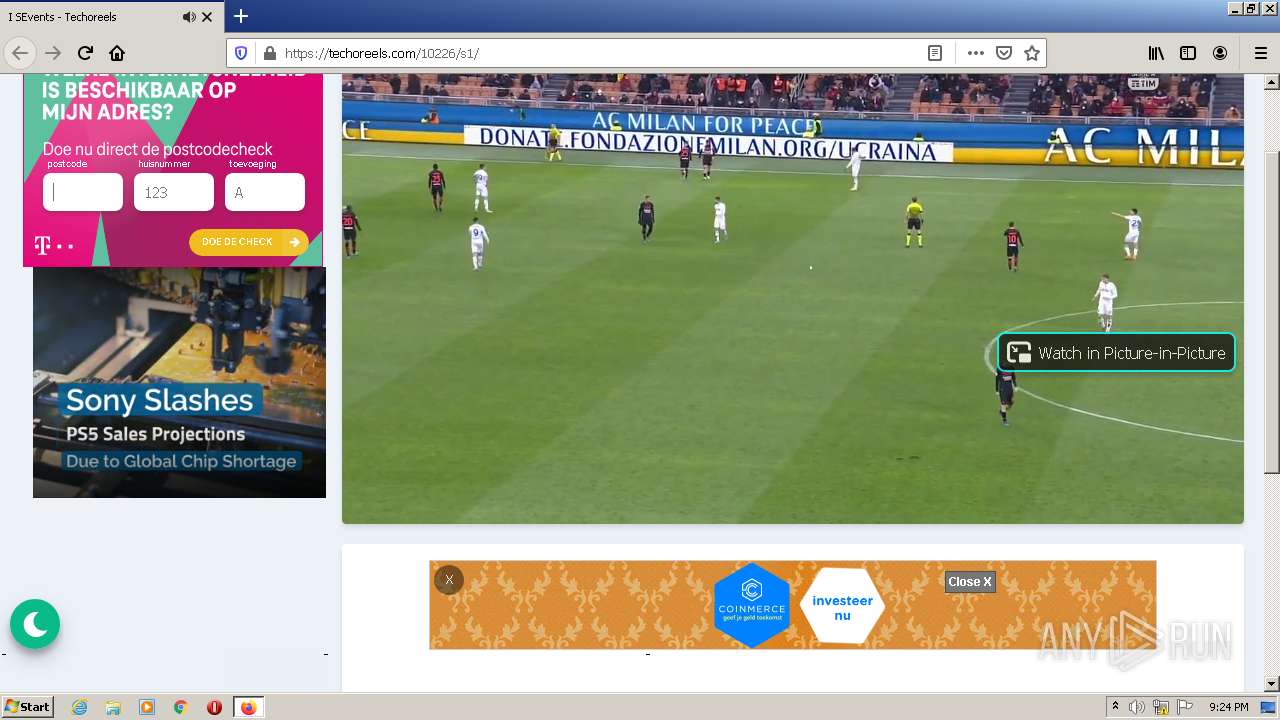Mute the tab audio speaker icon
The height and width of the screenshot is (720, 1280).
pyautogui.click(x=189, y=17)
